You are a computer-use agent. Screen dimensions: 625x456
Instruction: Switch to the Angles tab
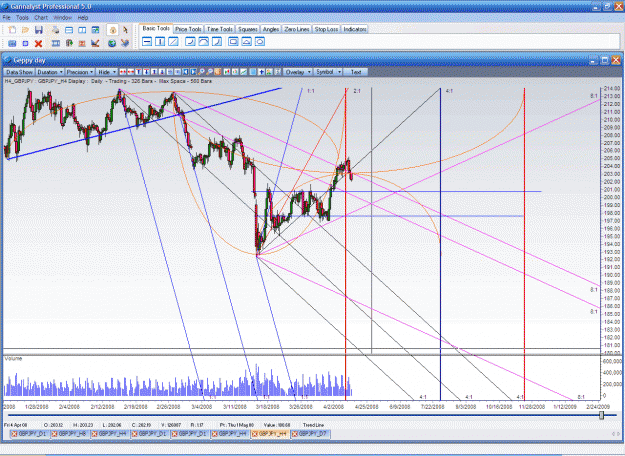pos(271,29)
